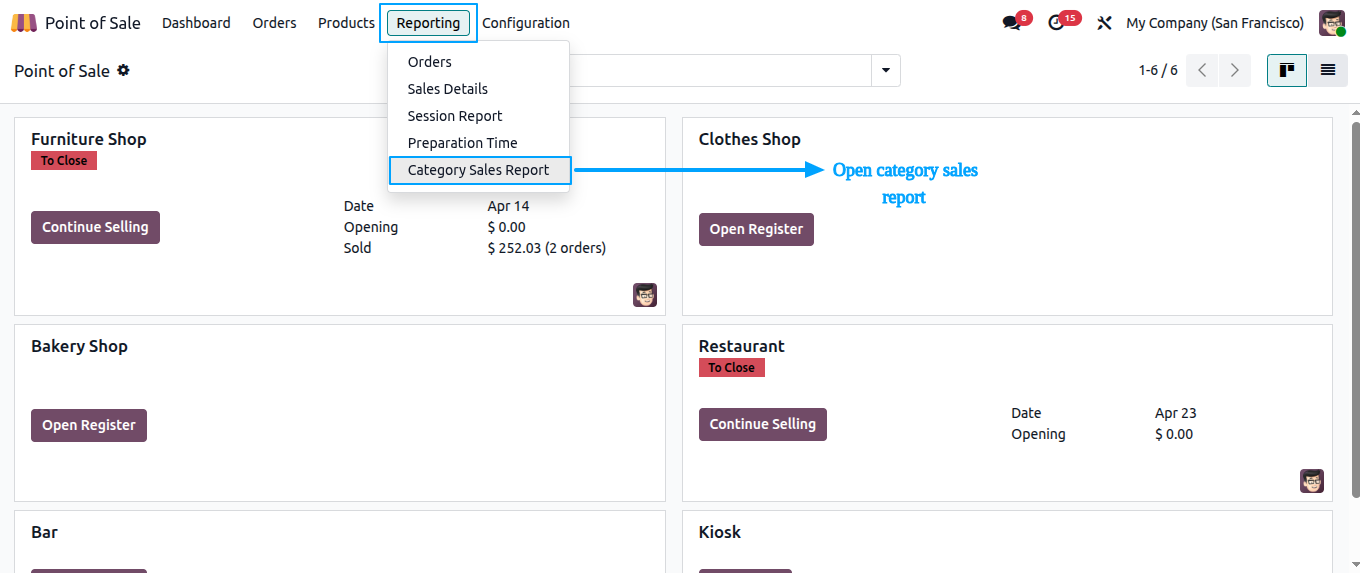Viewport: 1360px width, 573px height.
Task: Click the user avatar in the top bar
Action: tap(1332, 23)
